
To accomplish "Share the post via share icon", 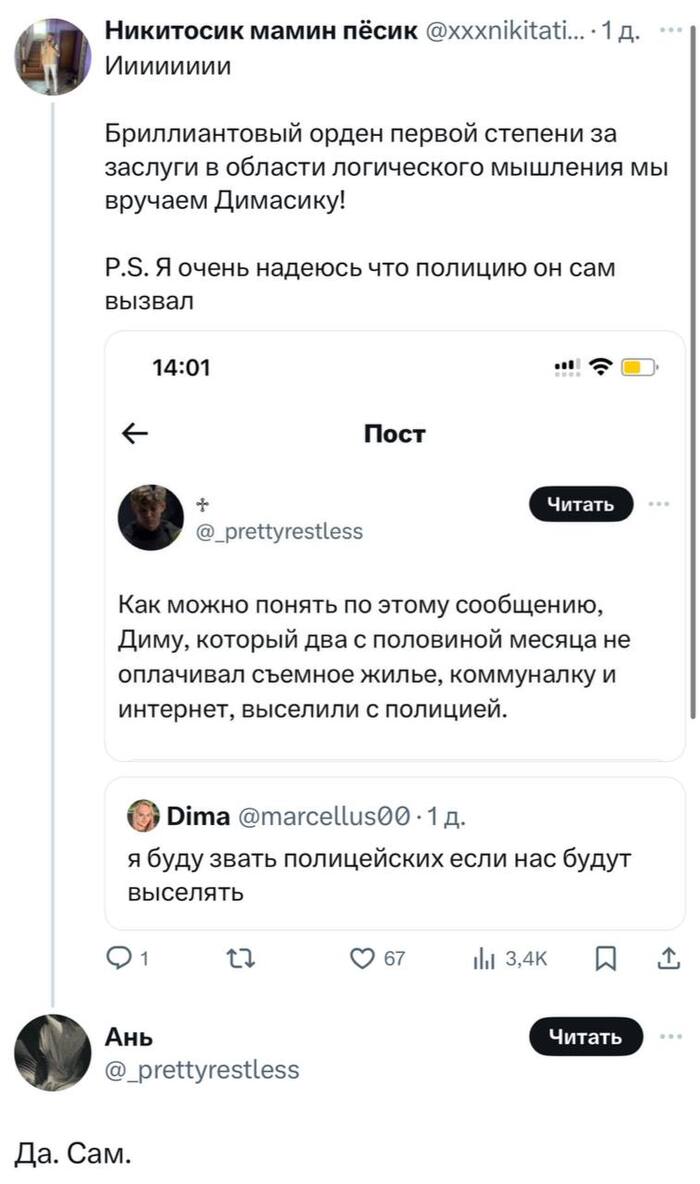I will pyautogui.click(x=669, y=959).
